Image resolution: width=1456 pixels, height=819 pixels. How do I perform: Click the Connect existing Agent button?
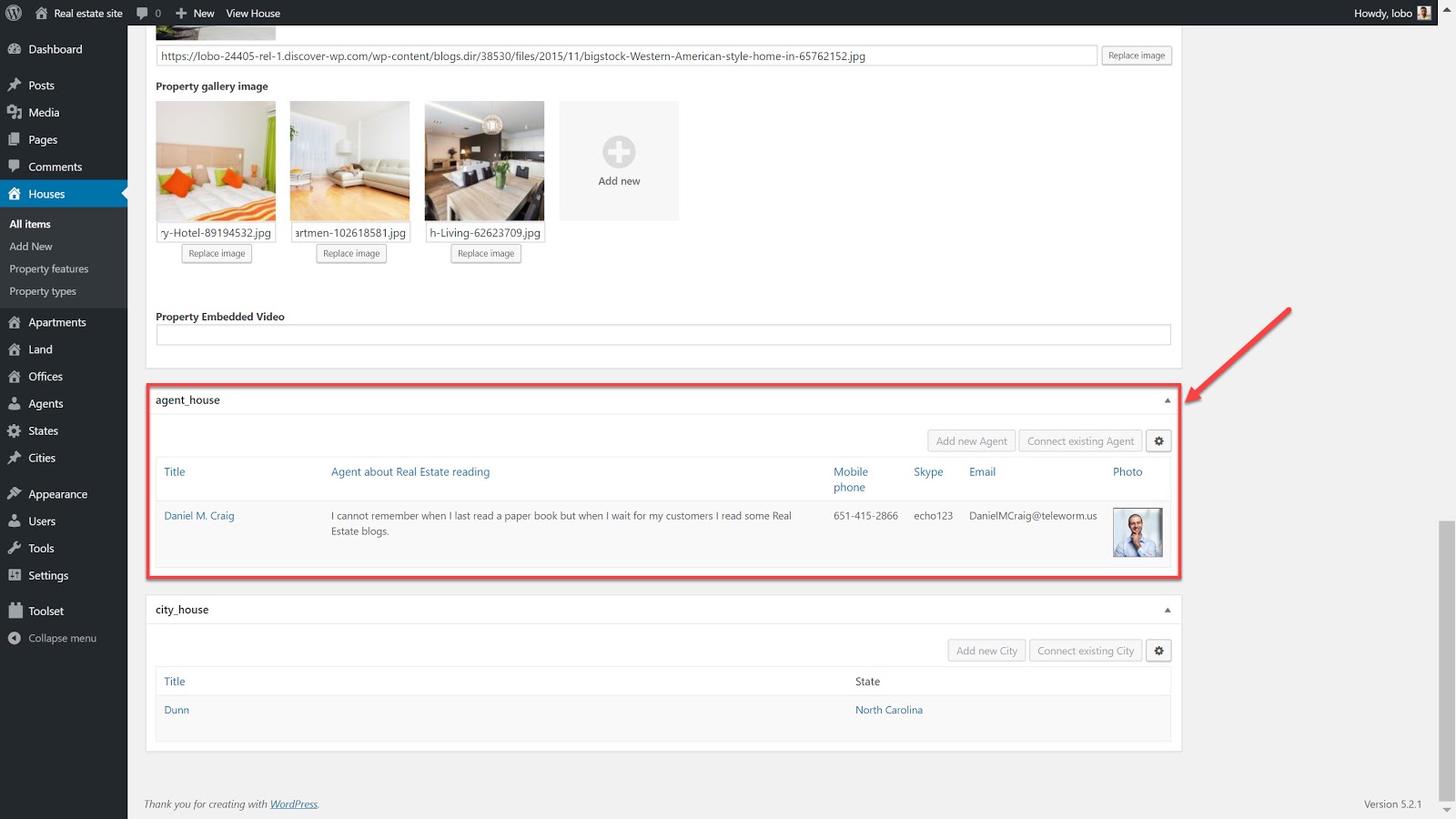pyautogui.click(x=1080, y=441)
